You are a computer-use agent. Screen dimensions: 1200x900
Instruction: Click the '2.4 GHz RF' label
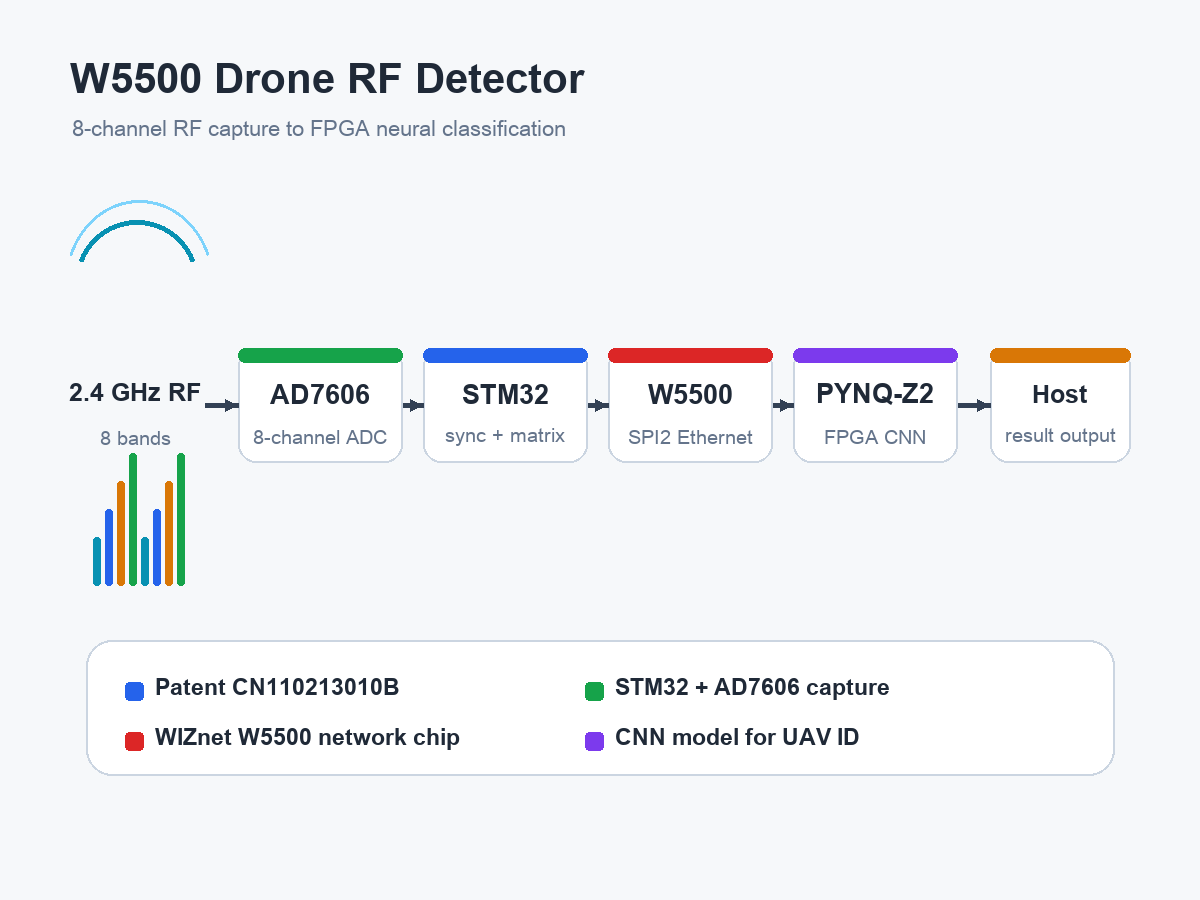click(135, 393)
